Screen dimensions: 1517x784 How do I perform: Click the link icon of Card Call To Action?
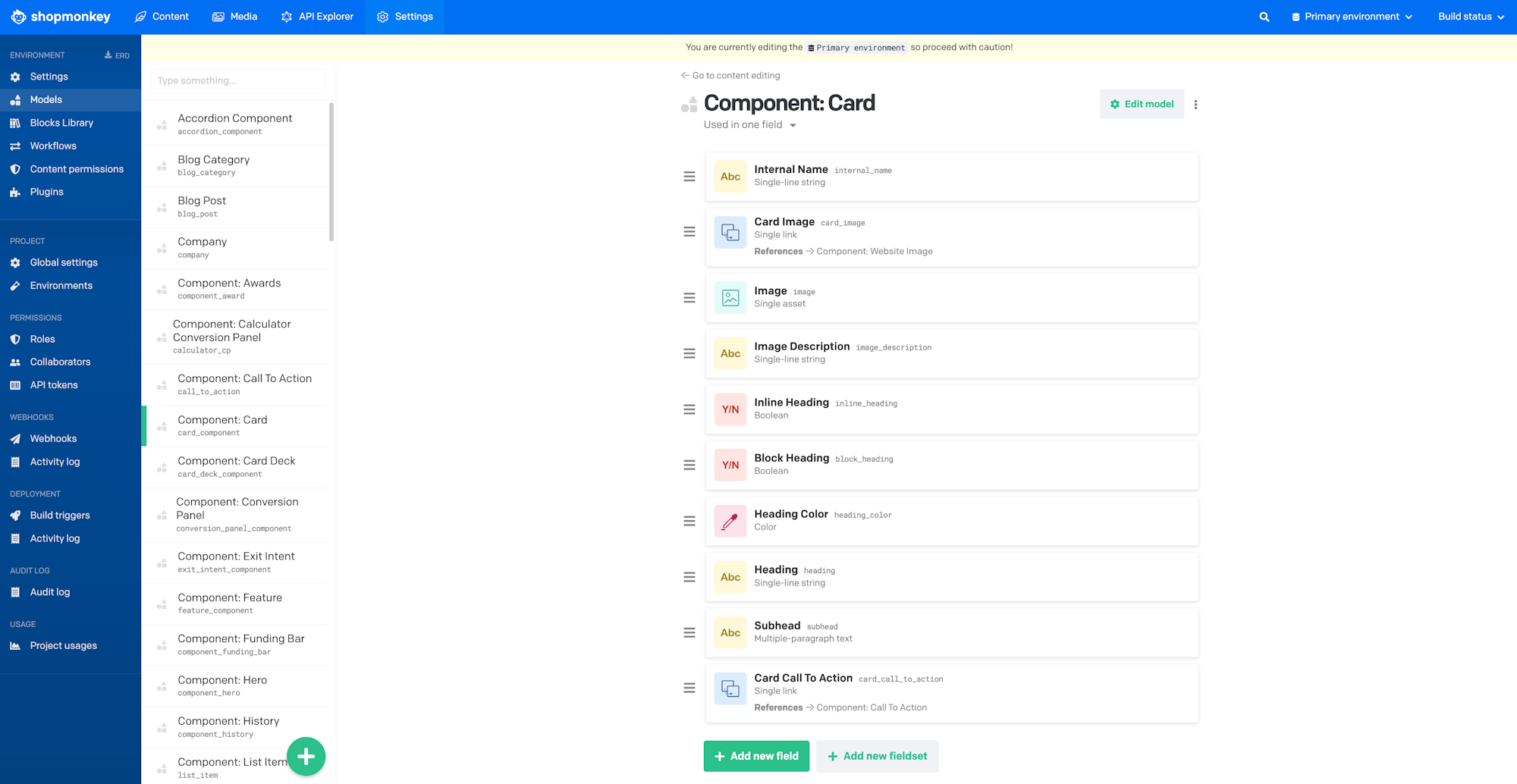click(730, 688)
